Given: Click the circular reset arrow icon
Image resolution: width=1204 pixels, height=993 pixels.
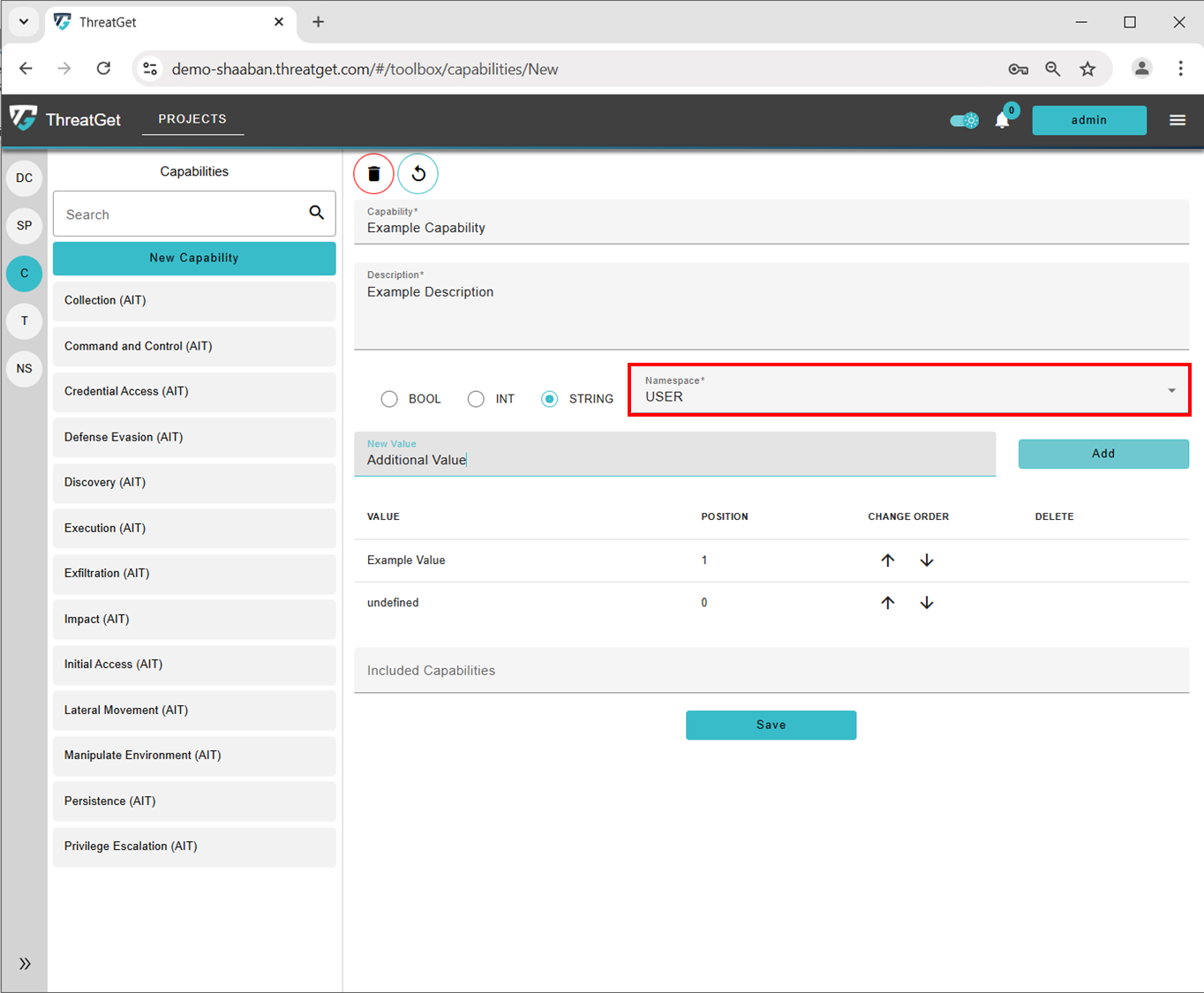Looking at the screenshot, I should pos(418,174).
